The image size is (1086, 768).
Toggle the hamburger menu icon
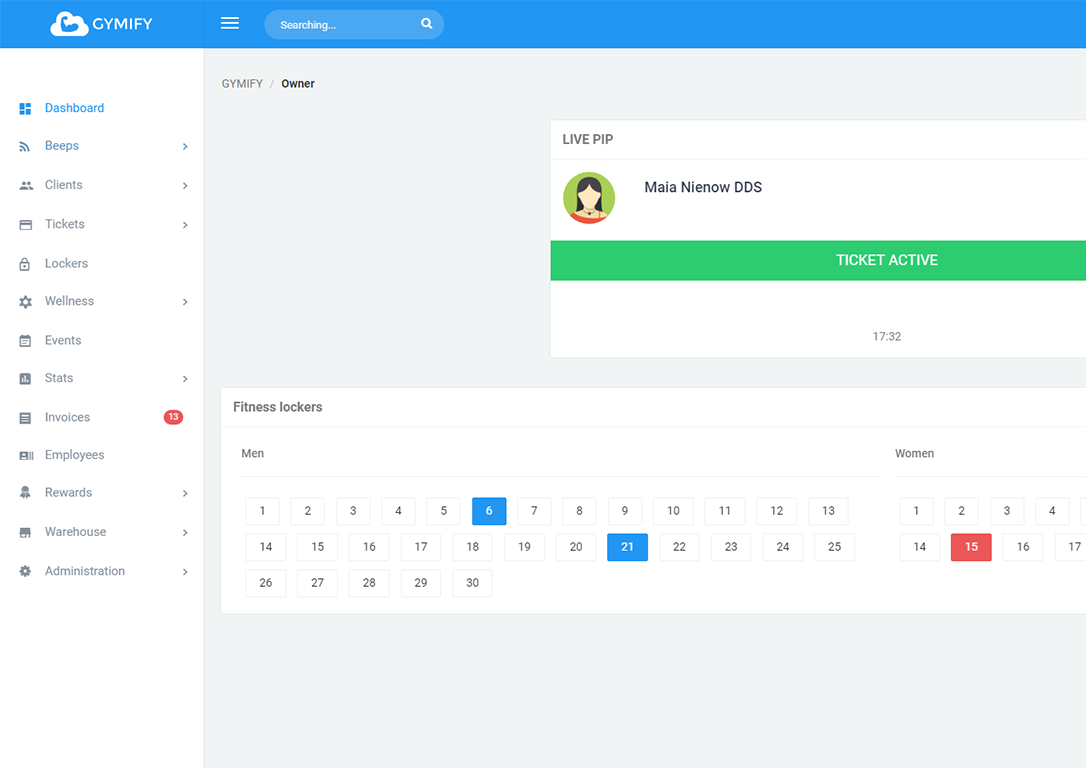tap(230, 24)
